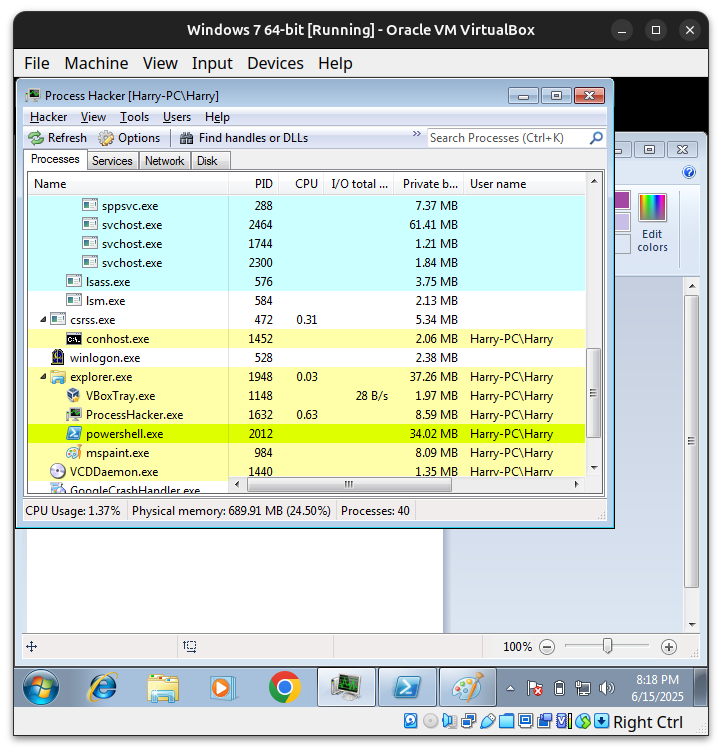This screenshot has height=752, width=722.
Task: Click the winlogon.exe icon
Action: pyautogui.click(x=58, y=357)
